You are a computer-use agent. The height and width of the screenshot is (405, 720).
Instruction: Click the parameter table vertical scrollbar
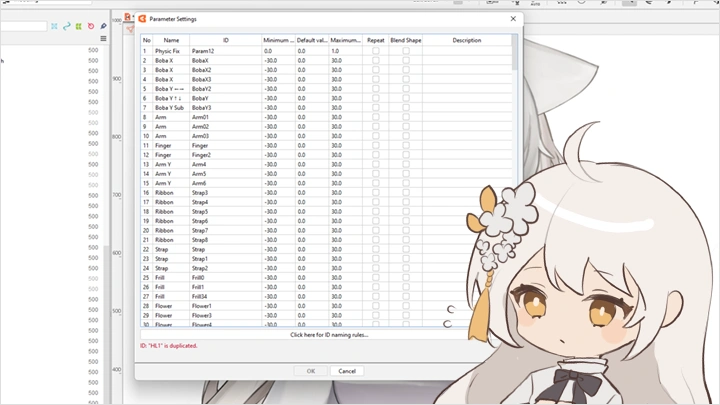(x=516, y=53)
